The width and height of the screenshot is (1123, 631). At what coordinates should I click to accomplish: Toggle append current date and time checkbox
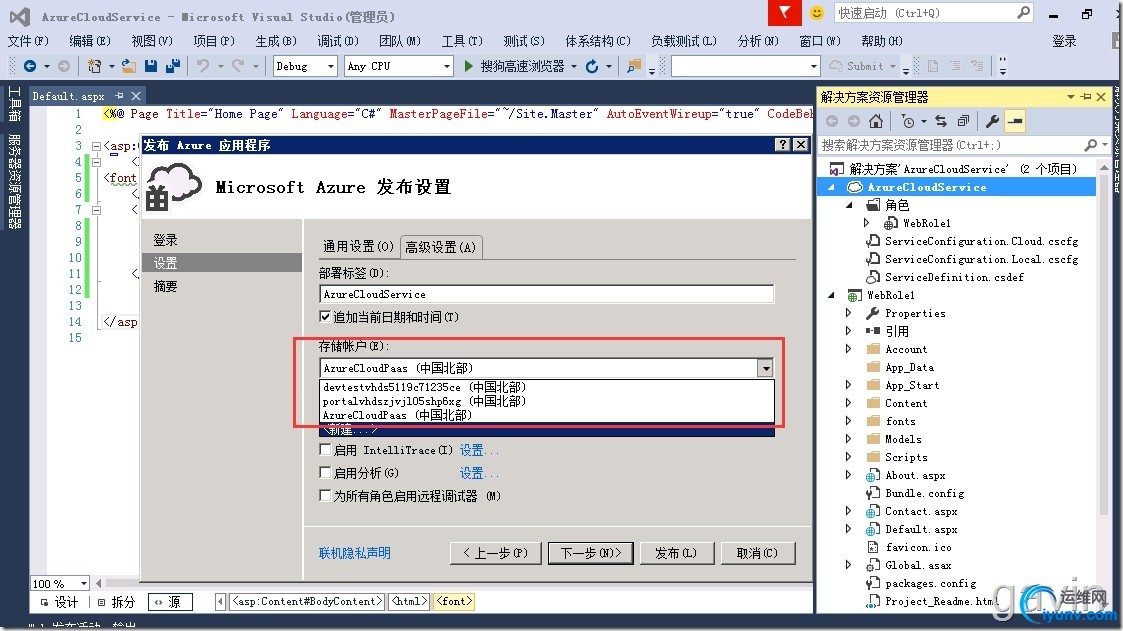[325, 317]
